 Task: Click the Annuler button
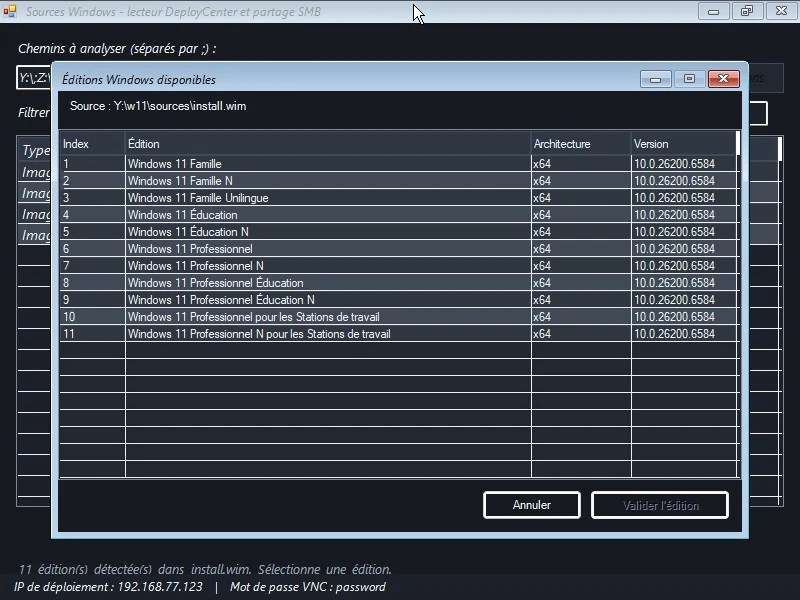pos(532,505)
